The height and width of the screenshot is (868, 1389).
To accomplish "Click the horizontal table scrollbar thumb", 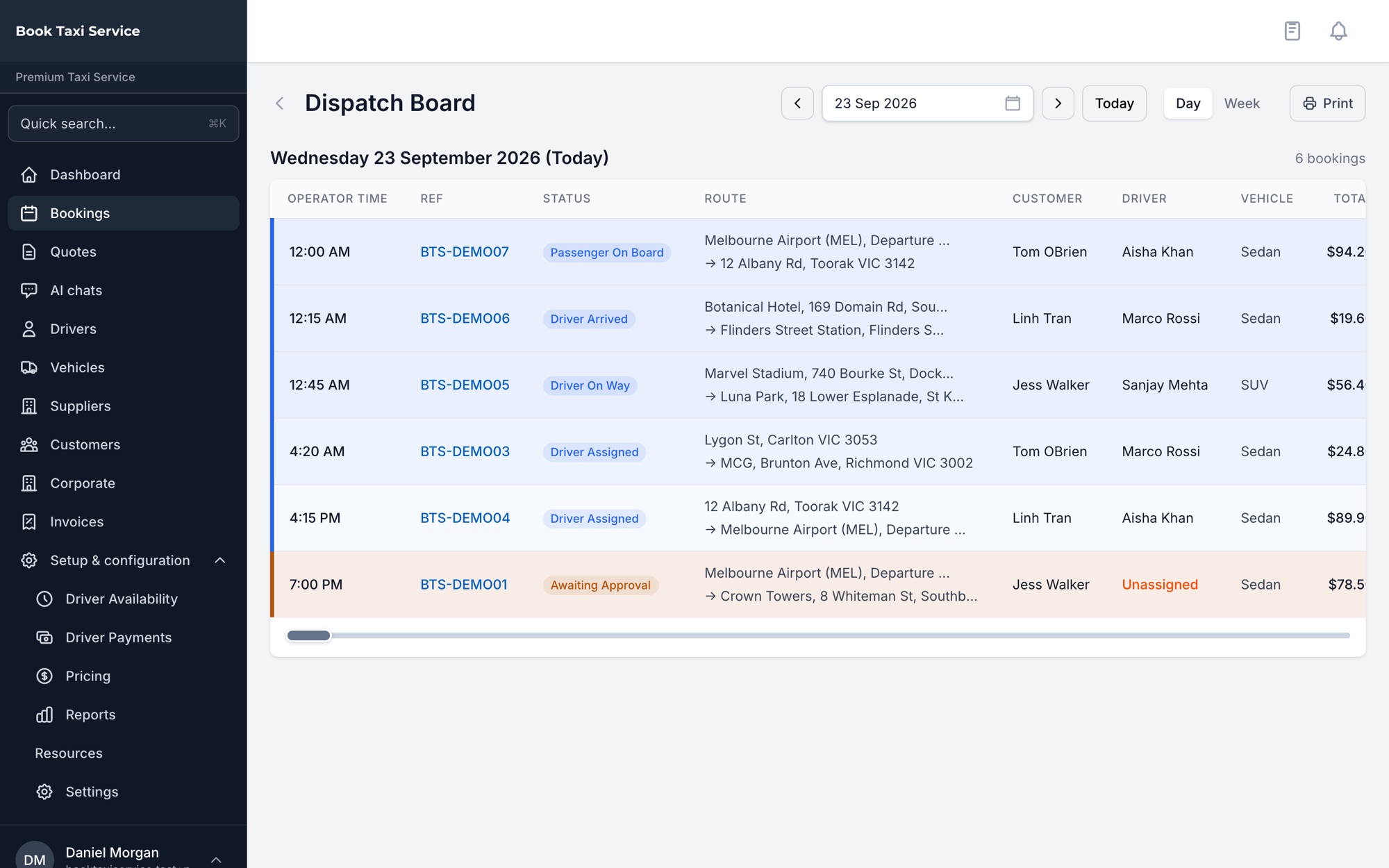I will click(x=309, y=635).
